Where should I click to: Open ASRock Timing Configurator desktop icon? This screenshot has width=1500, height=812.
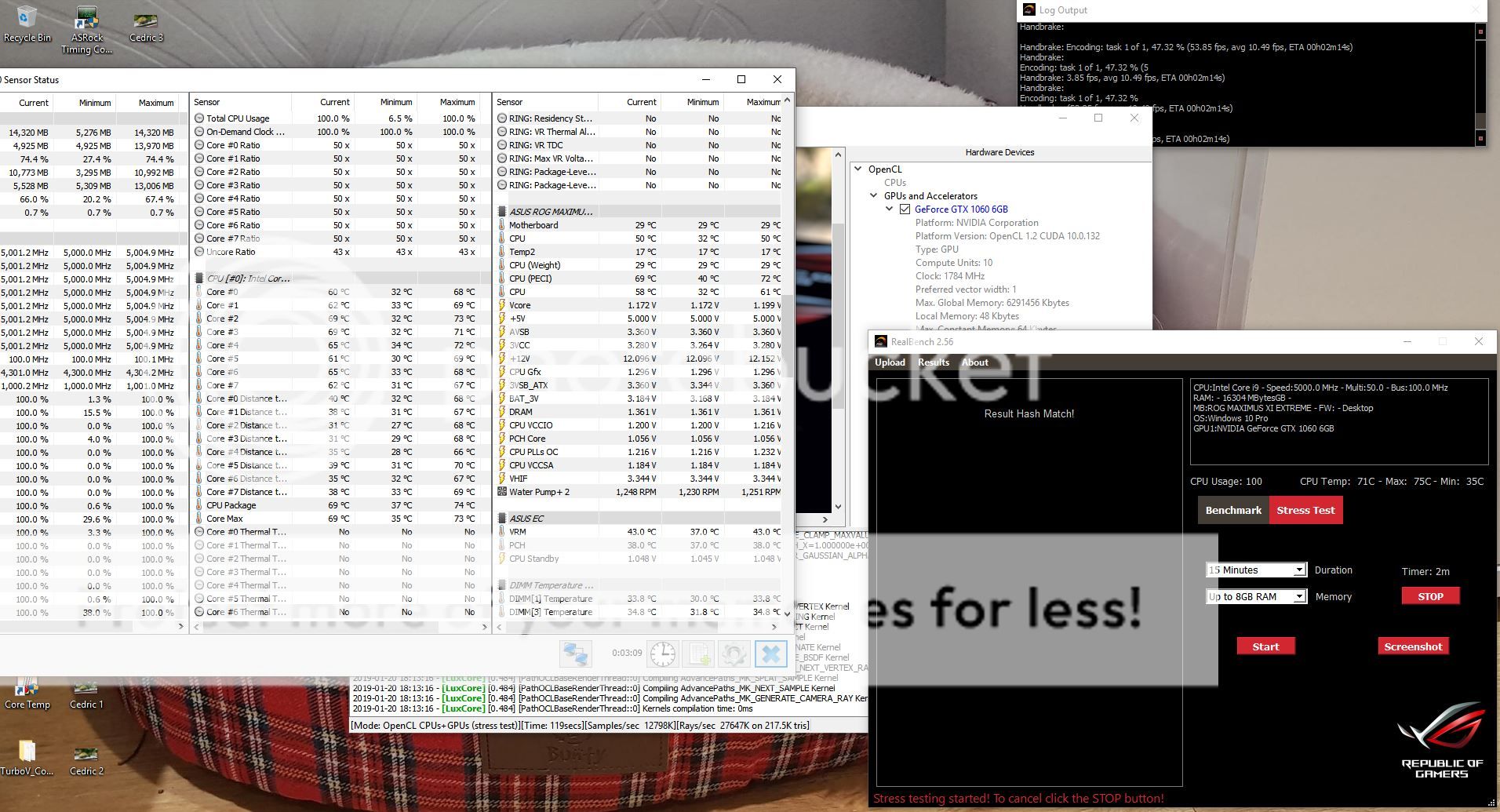coord(86,30)
